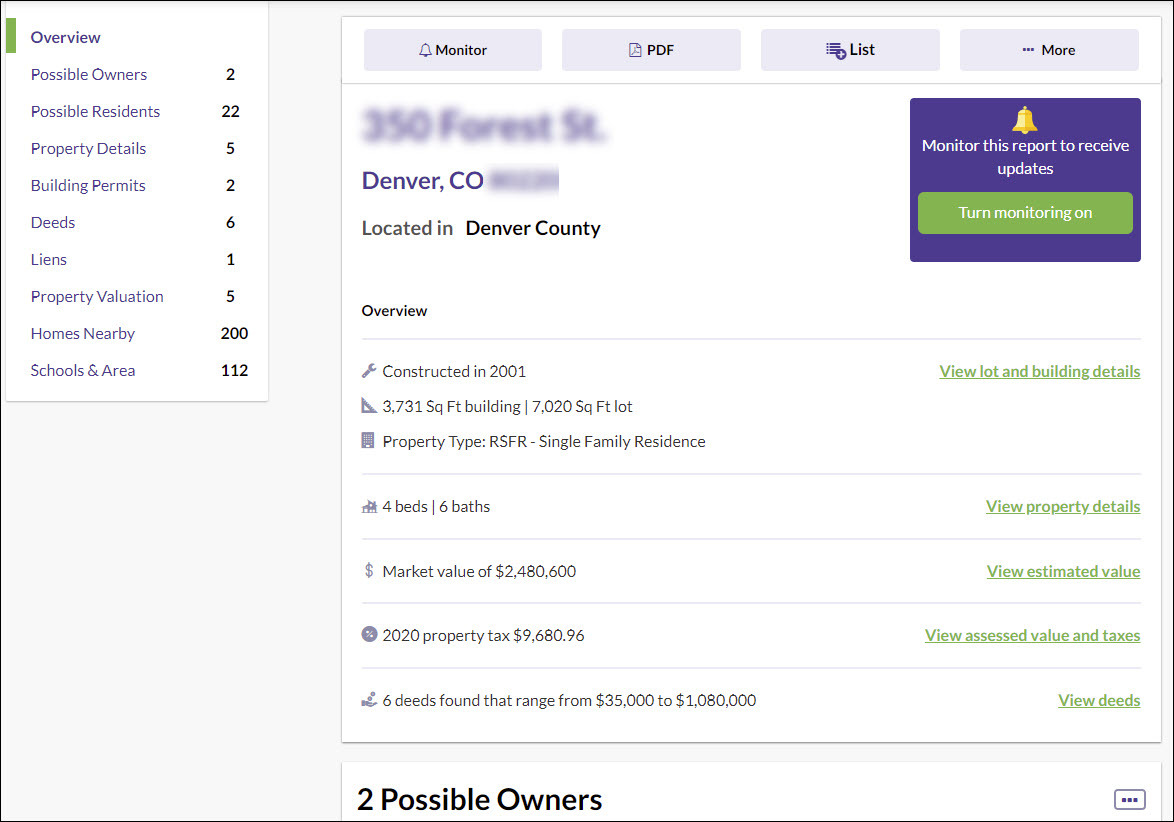Click the Monitor button at top

pyautogui.click(x=452, y=50)
